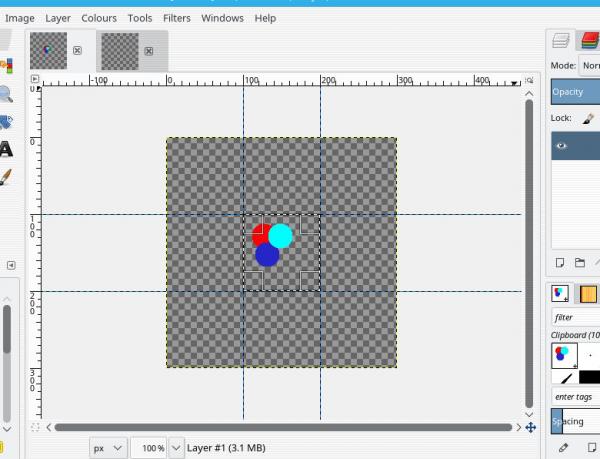Click the canvas vertical scrollbar

coord(529,254)
